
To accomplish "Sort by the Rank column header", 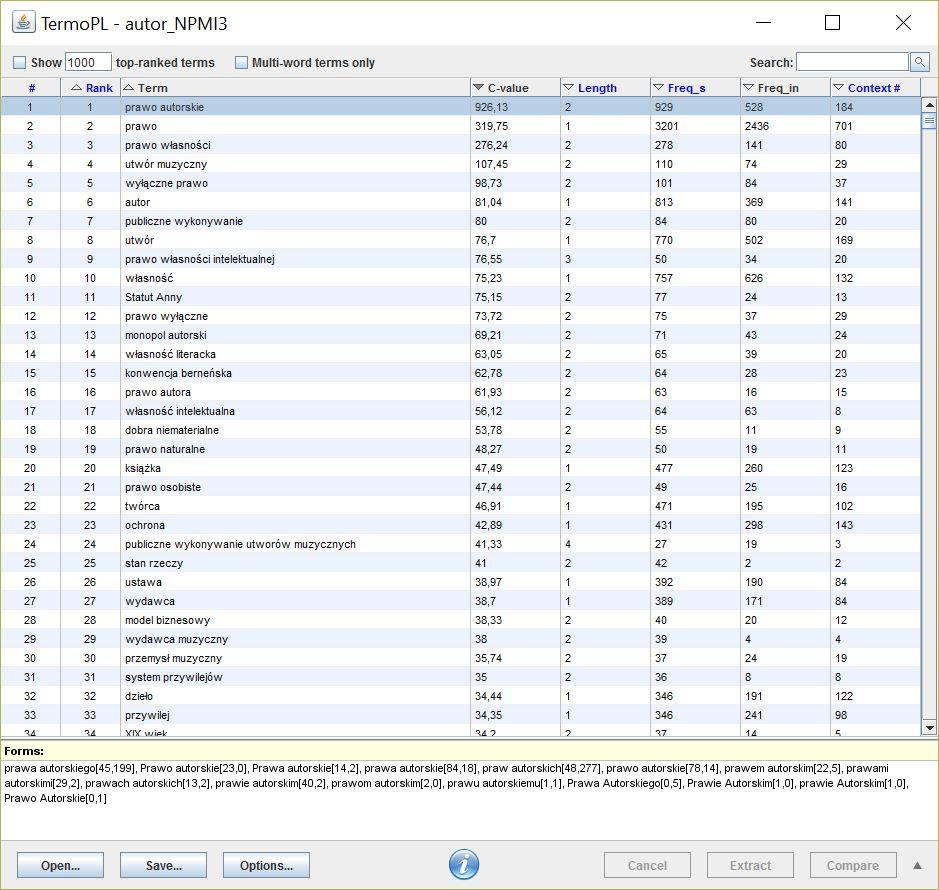I will pos(91,87).
